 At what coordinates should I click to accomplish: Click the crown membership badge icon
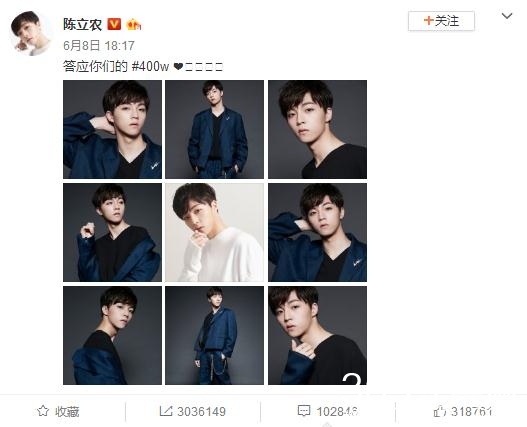click(x=133, y=24)
